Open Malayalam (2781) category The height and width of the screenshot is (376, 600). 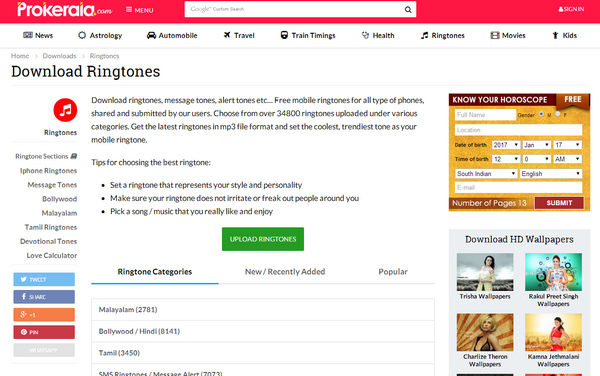(263, 309)
